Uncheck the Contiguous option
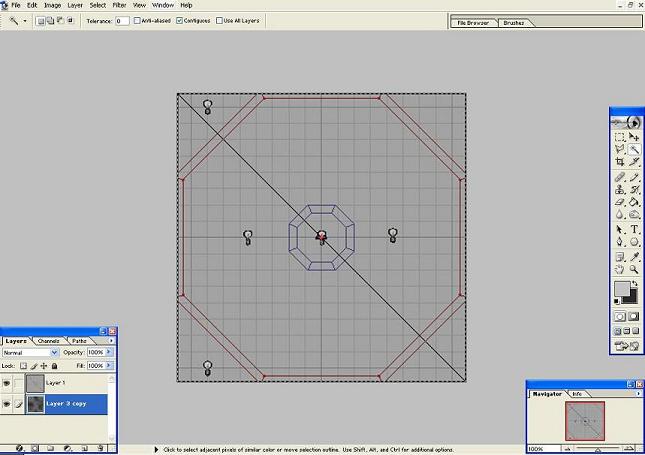 (x=180, y=20)
